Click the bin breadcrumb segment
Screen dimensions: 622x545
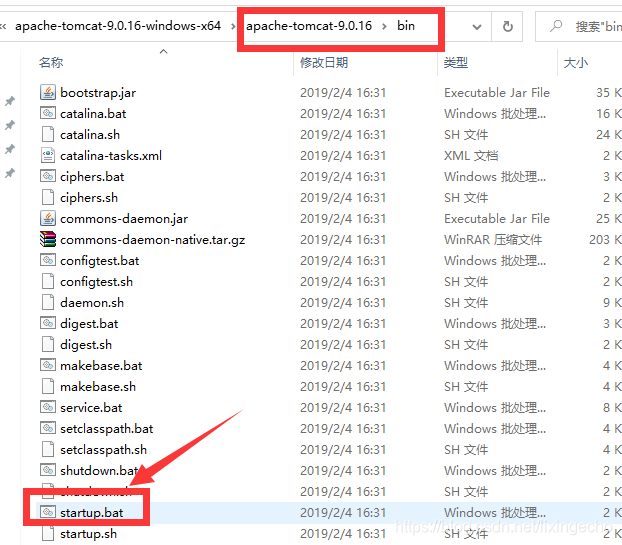406,26
